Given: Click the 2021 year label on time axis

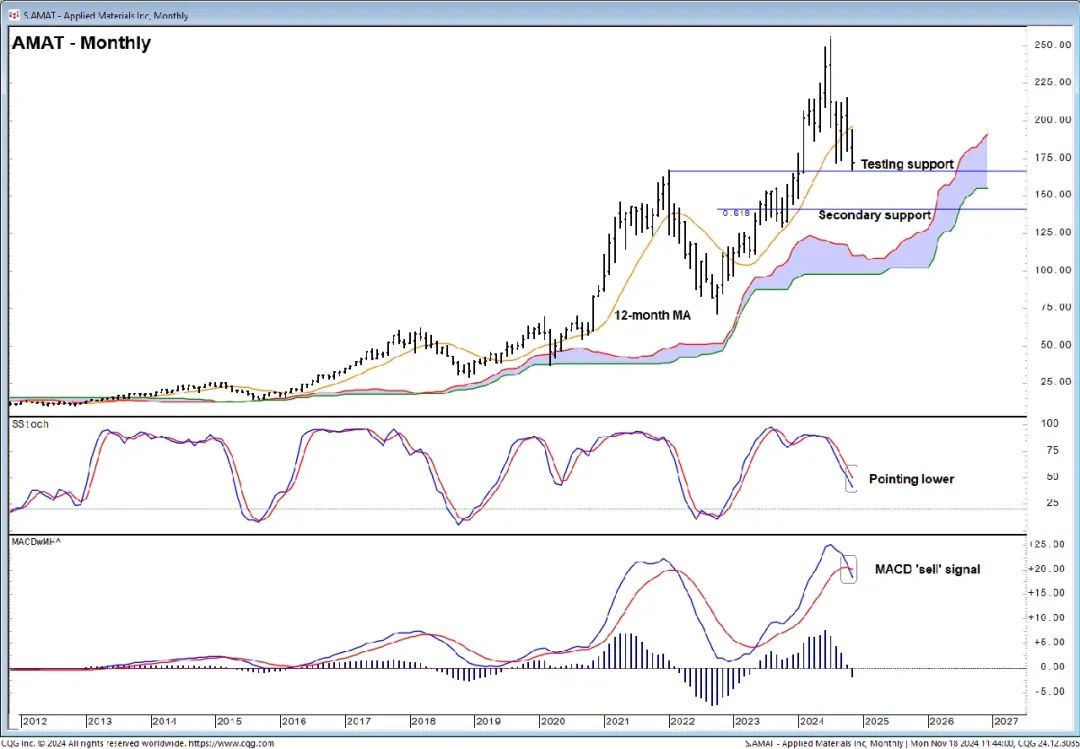Looking at the screenshot, I should (x=616, y=721).
